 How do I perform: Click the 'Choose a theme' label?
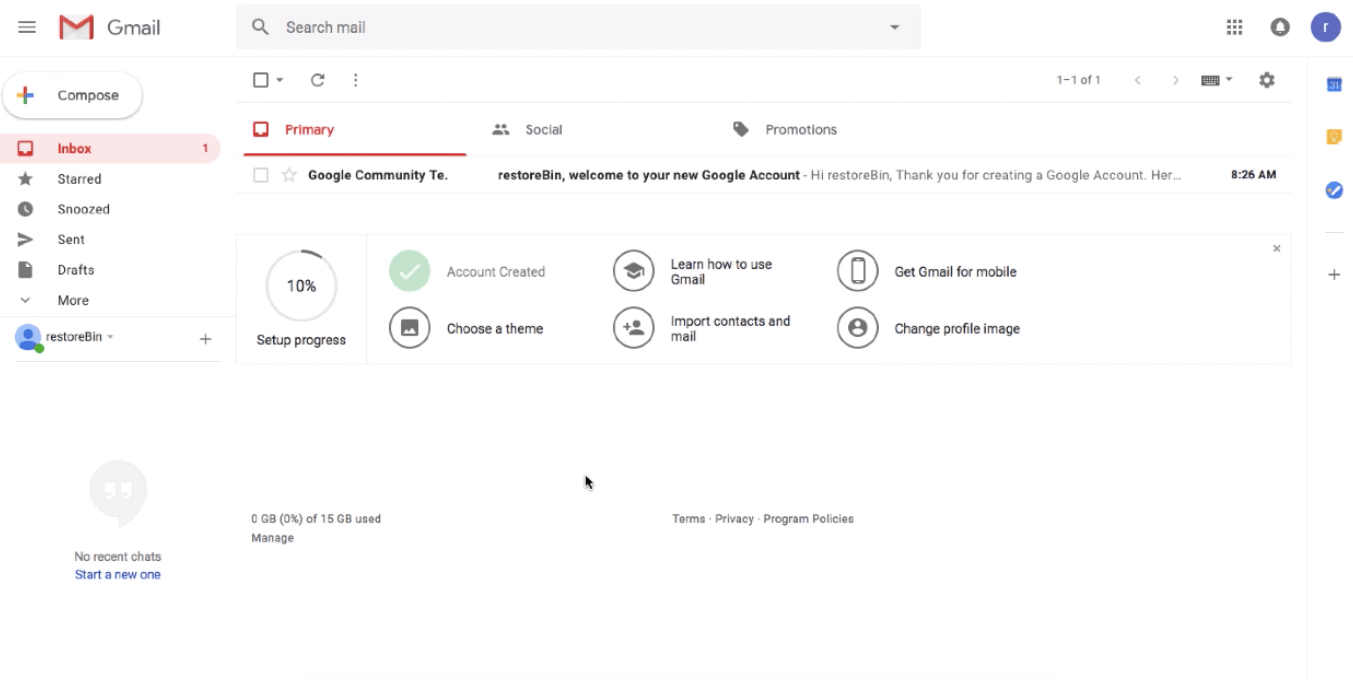pos(495,329)
